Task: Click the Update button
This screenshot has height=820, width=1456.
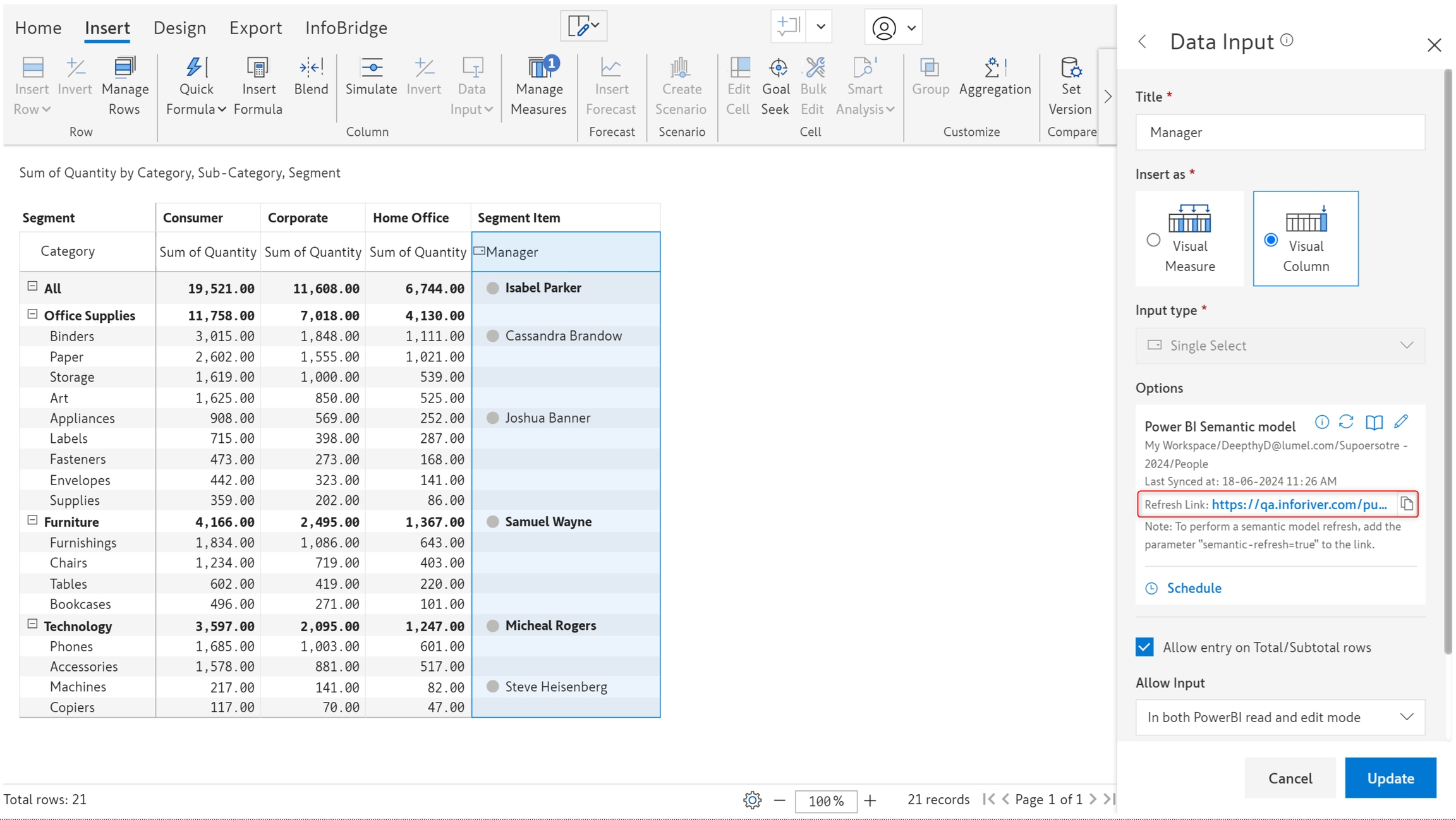Action: coord(1390,778)
